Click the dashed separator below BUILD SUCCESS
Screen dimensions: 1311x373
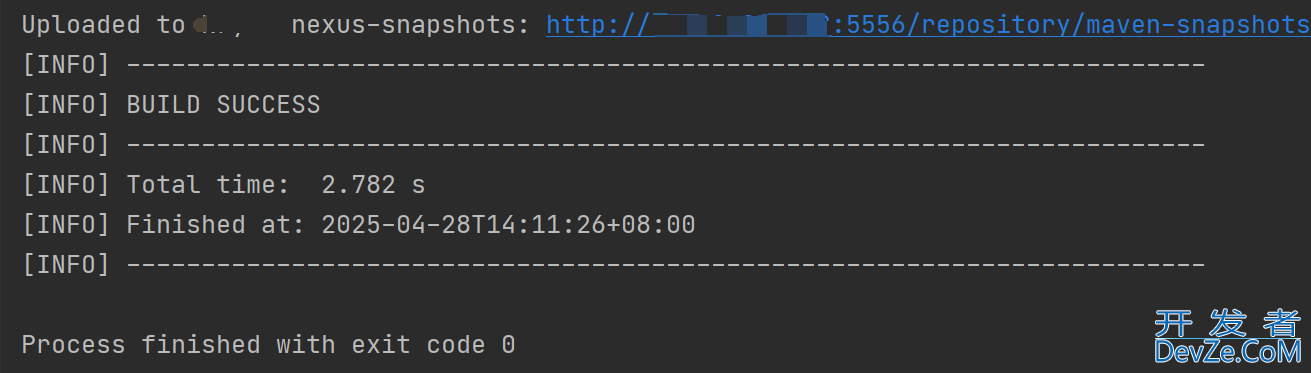pyautogui.click(x=666, y=145)
